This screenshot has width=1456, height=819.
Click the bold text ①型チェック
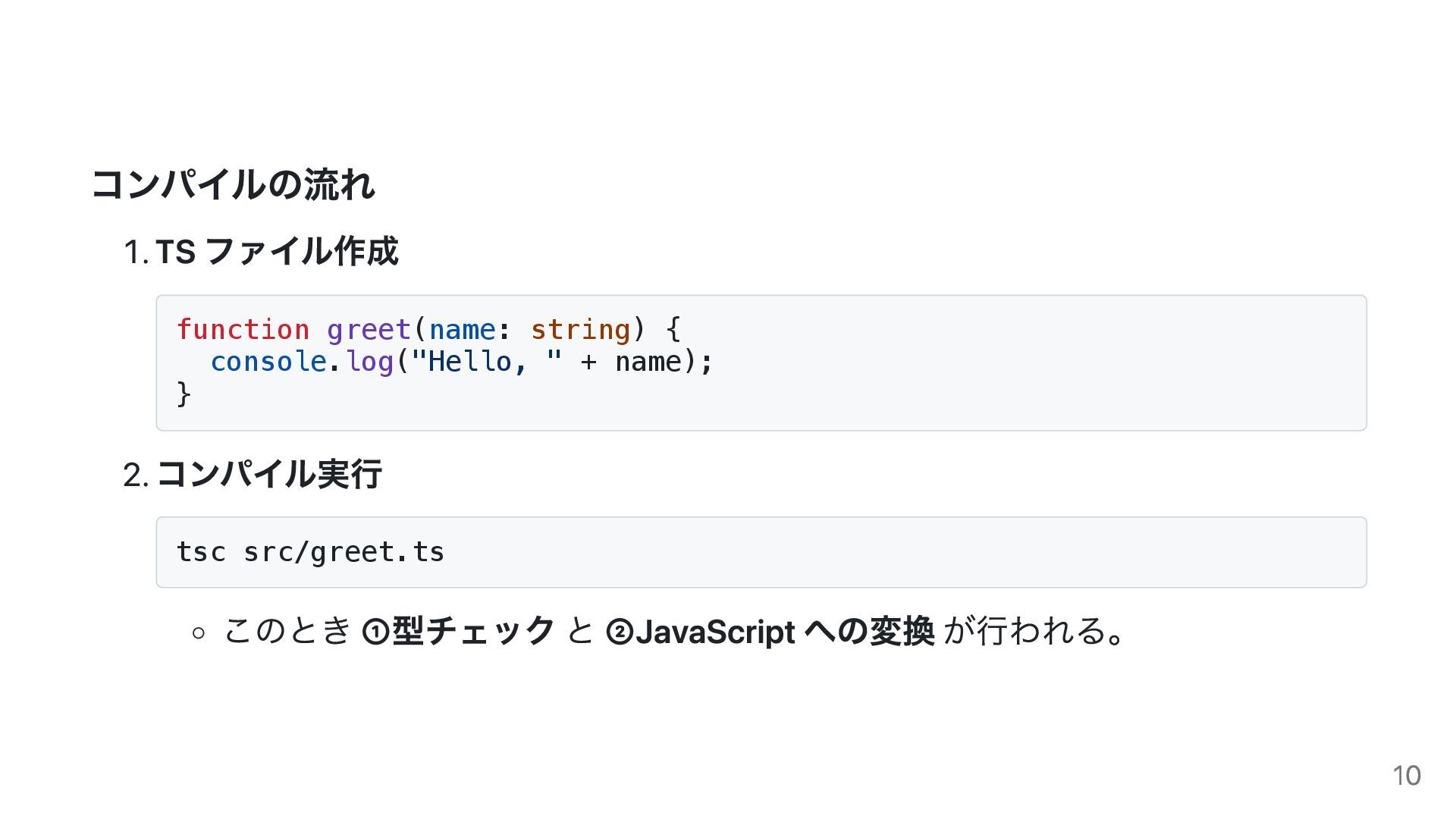point(459,631)
